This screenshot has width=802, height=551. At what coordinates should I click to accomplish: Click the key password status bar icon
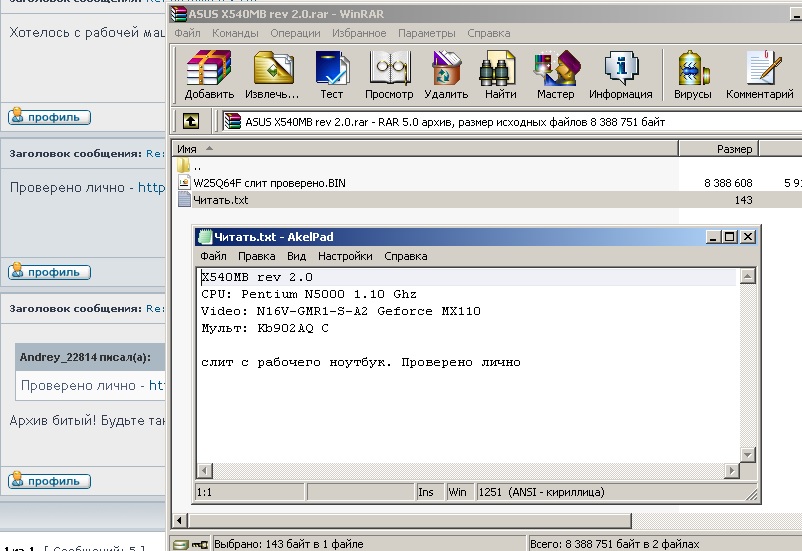point(199,544)
